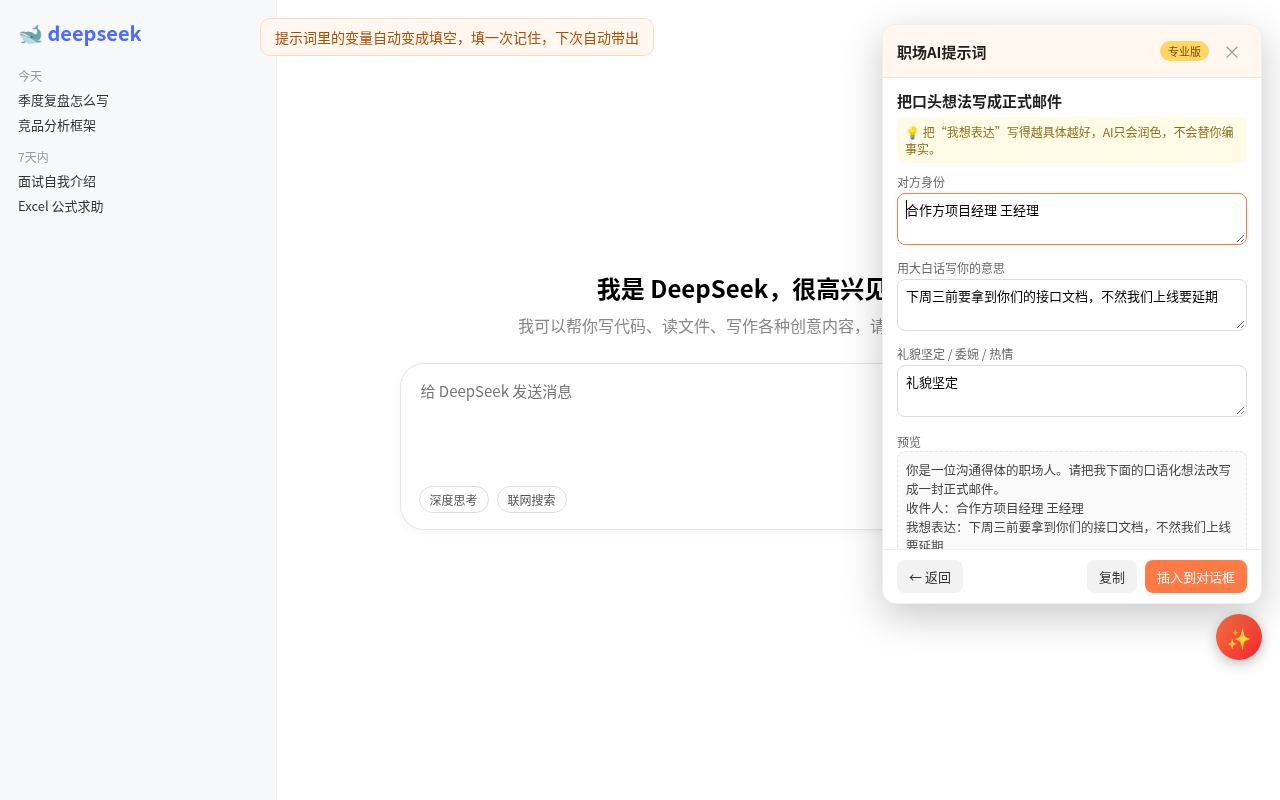Click the 预览 prompt preview text
This screenshot has height=800, width=1280.
pos(1072,500)
